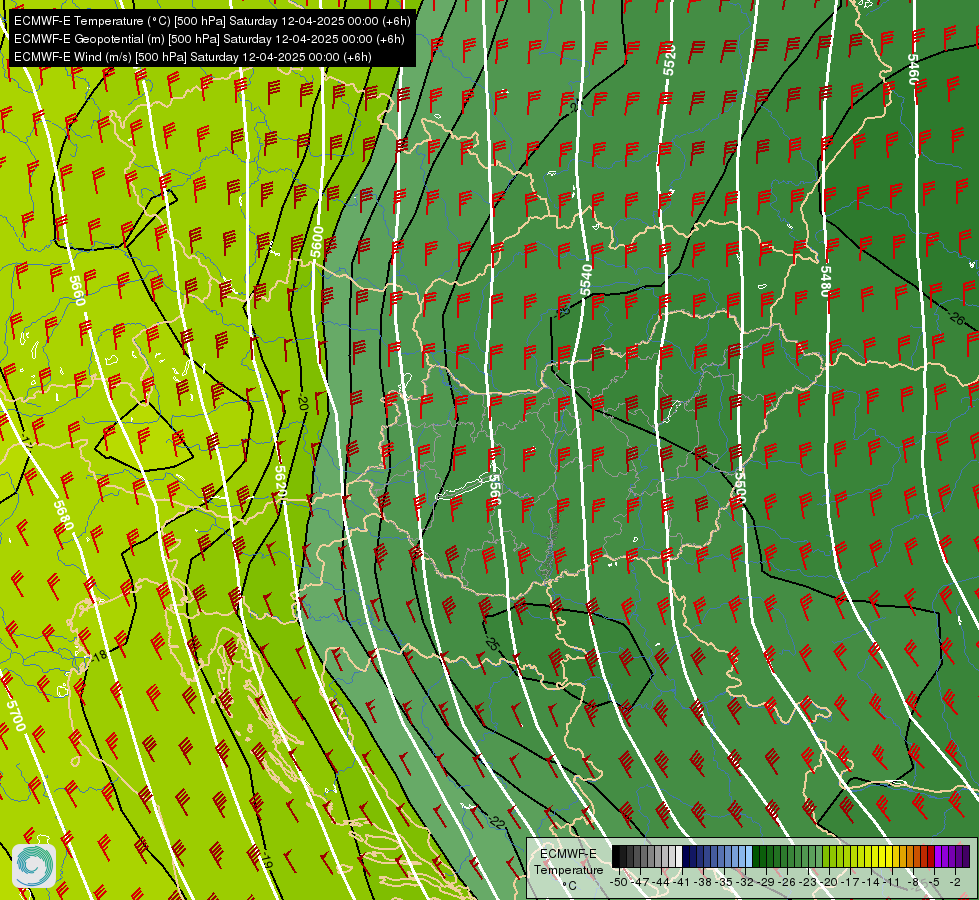The height and width of the screenshot is (900, 979).
Task: Click the -38 tick in the colour legend
Action: pyautogui.click(x=703, y=882)
